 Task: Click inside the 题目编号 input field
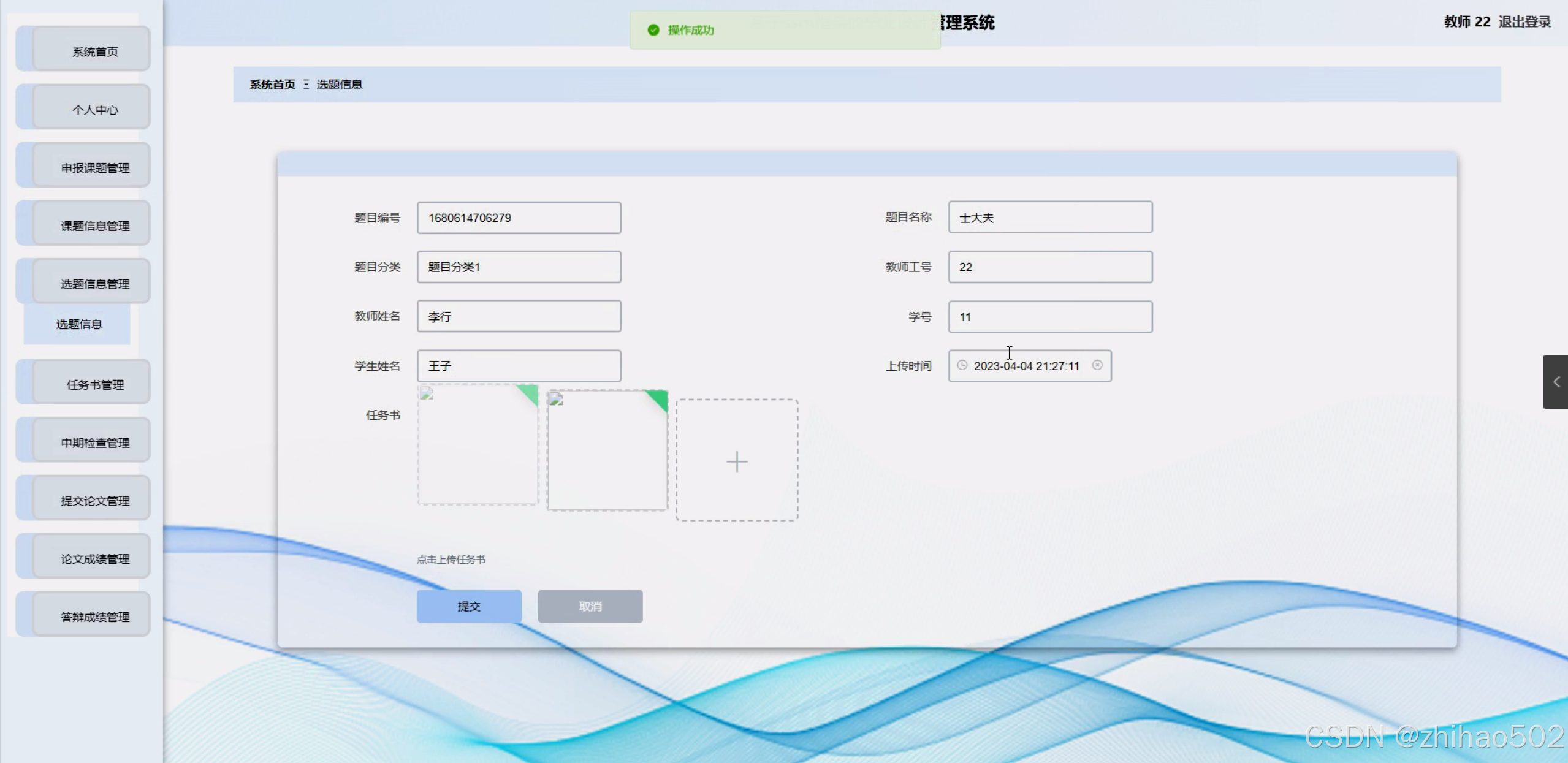point(518,218)
